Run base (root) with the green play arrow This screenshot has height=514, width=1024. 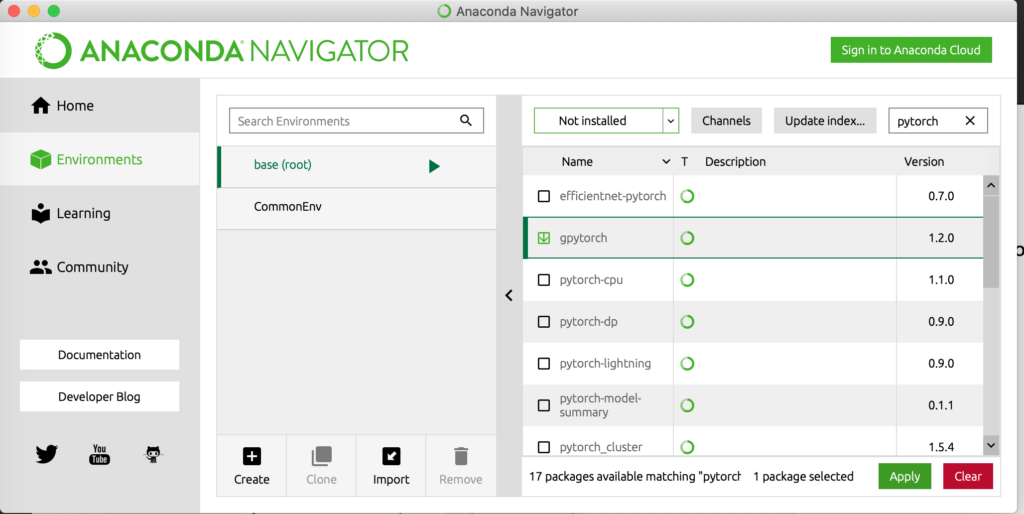[434, 167]
